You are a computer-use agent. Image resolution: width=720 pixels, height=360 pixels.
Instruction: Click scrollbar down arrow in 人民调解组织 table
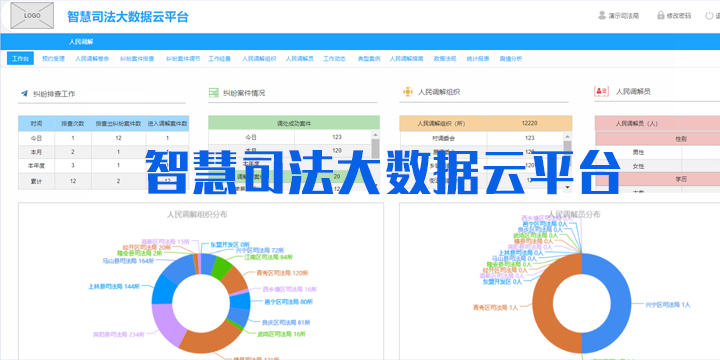[568, 187]
